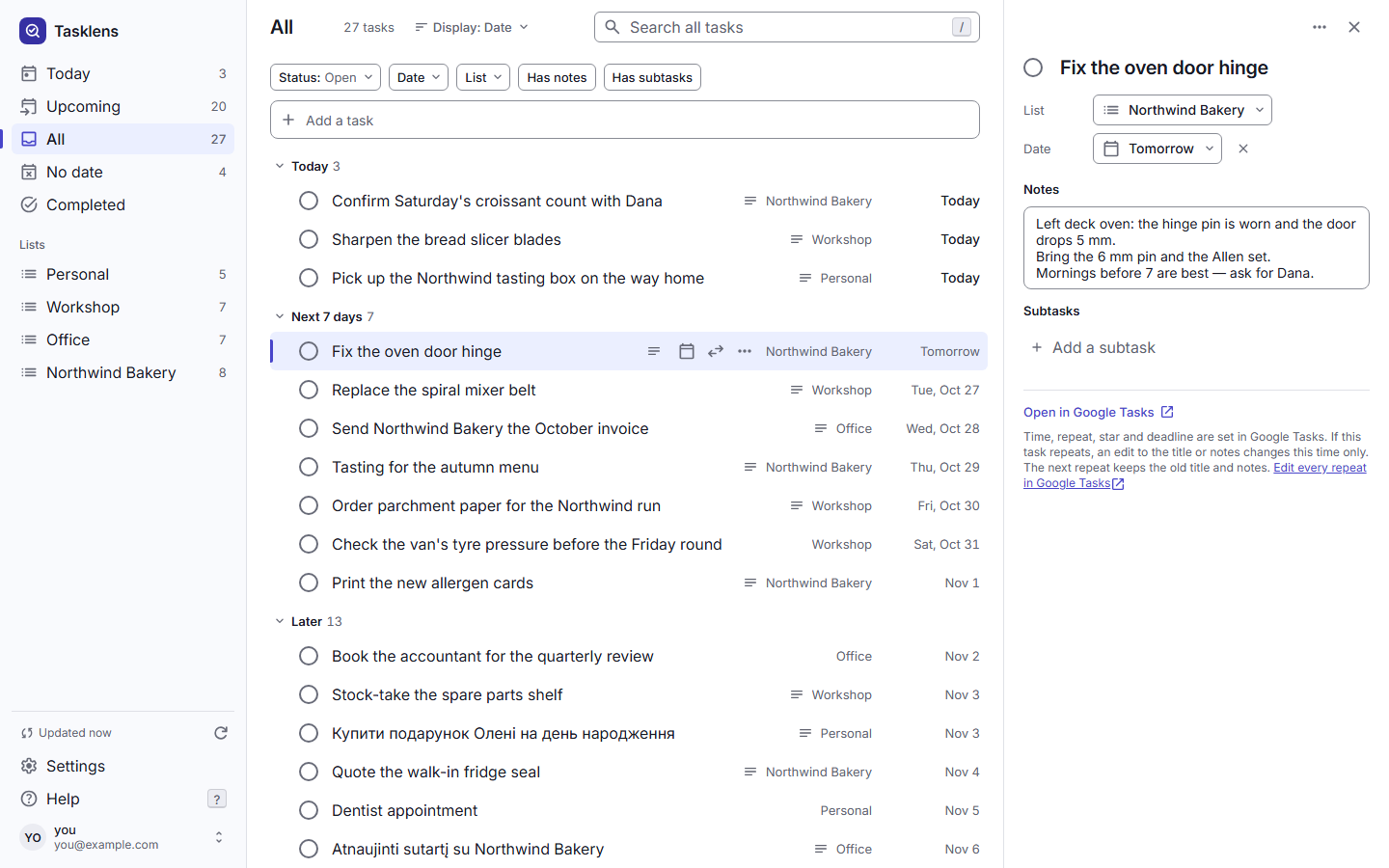Toggle the Has notes filter
Image resolution: width=1389 pixels, height=868 pixels.
557,77
